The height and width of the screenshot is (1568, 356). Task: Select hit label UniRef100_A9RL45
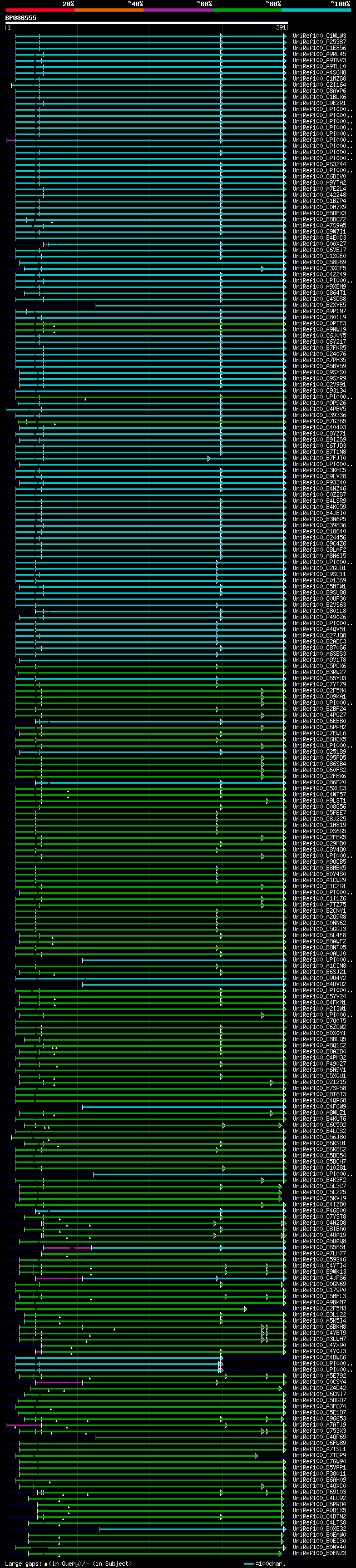[319, 54]
